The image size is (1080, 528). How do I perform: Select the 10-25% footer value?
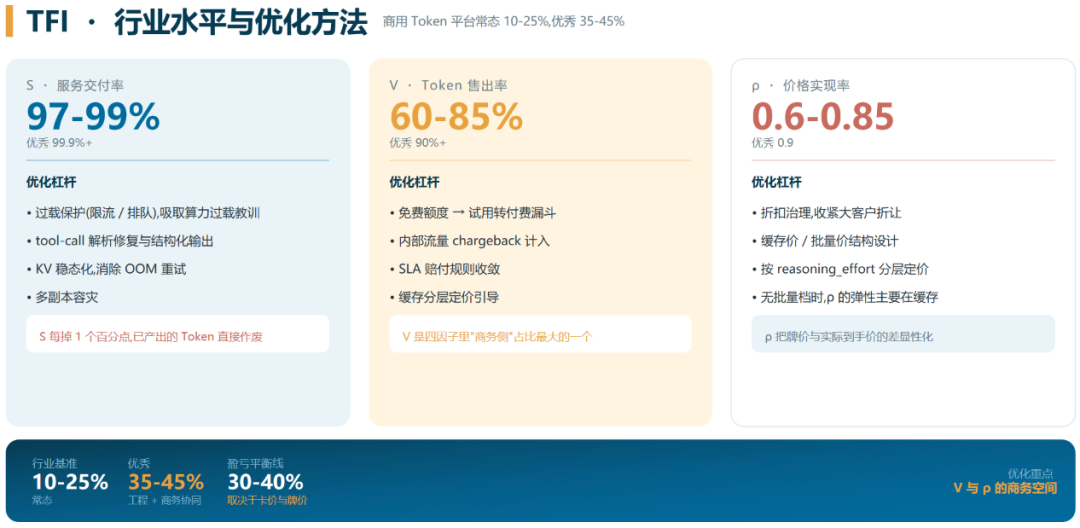(x=70, y=482)
